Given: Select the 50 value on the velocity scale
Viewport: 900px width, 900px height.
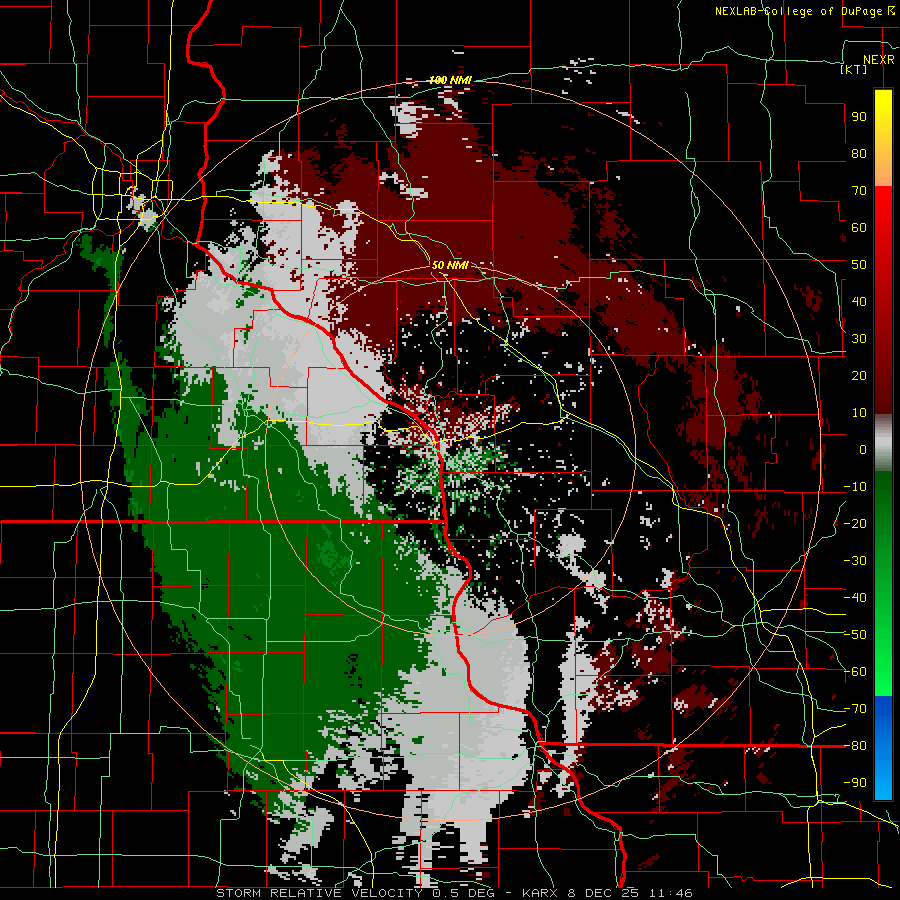Looking at the screenshot, I should click(859, 265).
